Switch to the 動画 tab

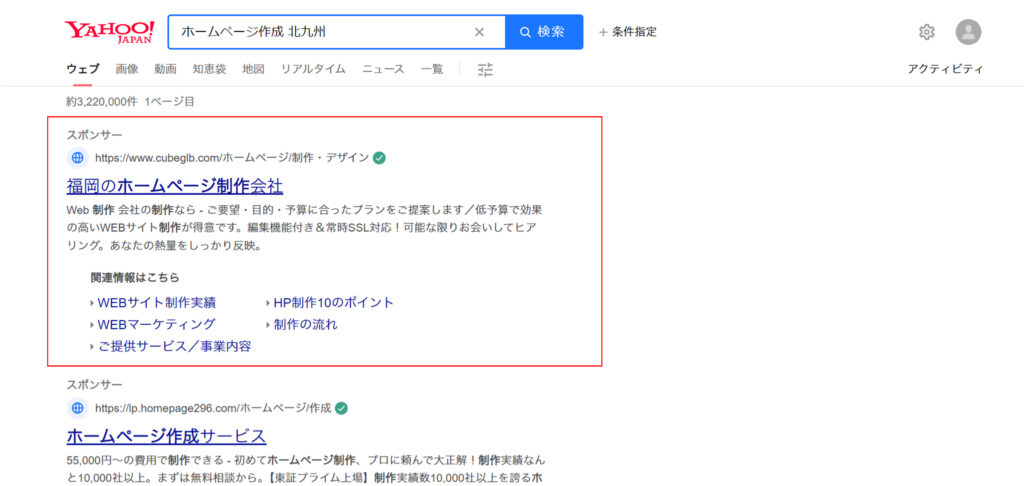165,69
